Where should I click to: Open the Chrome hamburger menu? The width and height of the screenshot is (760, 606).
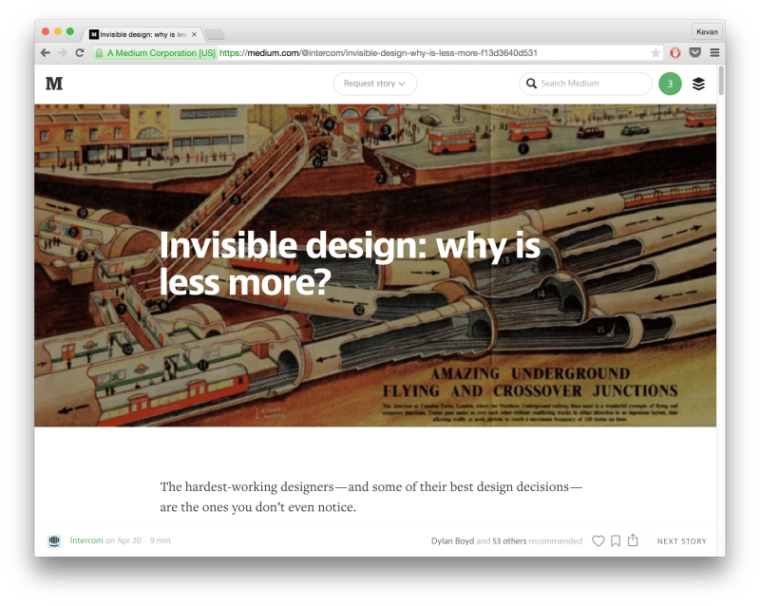714,53
